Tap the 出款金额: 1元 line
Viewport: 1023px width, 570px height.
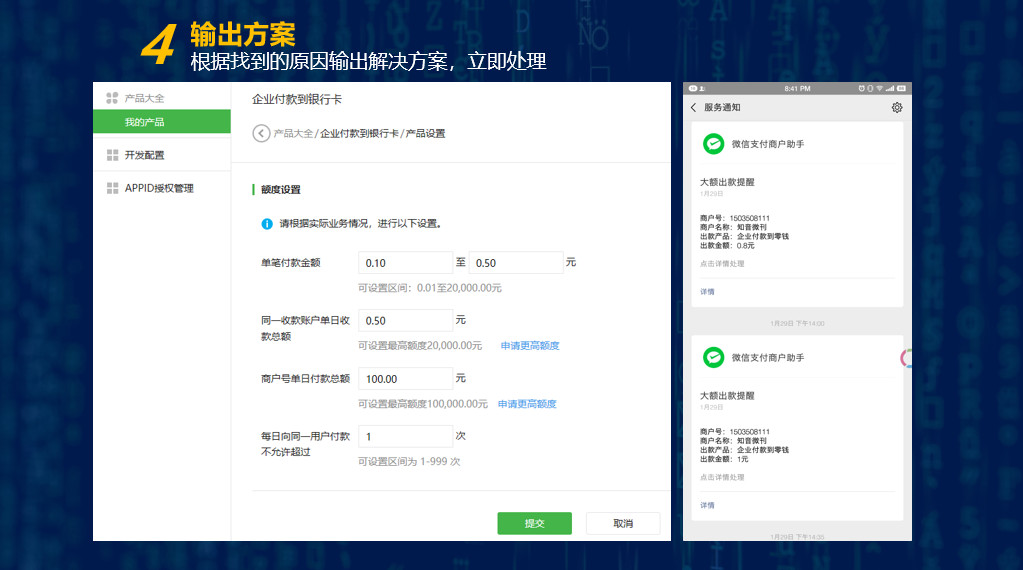(x=724, y=459)
